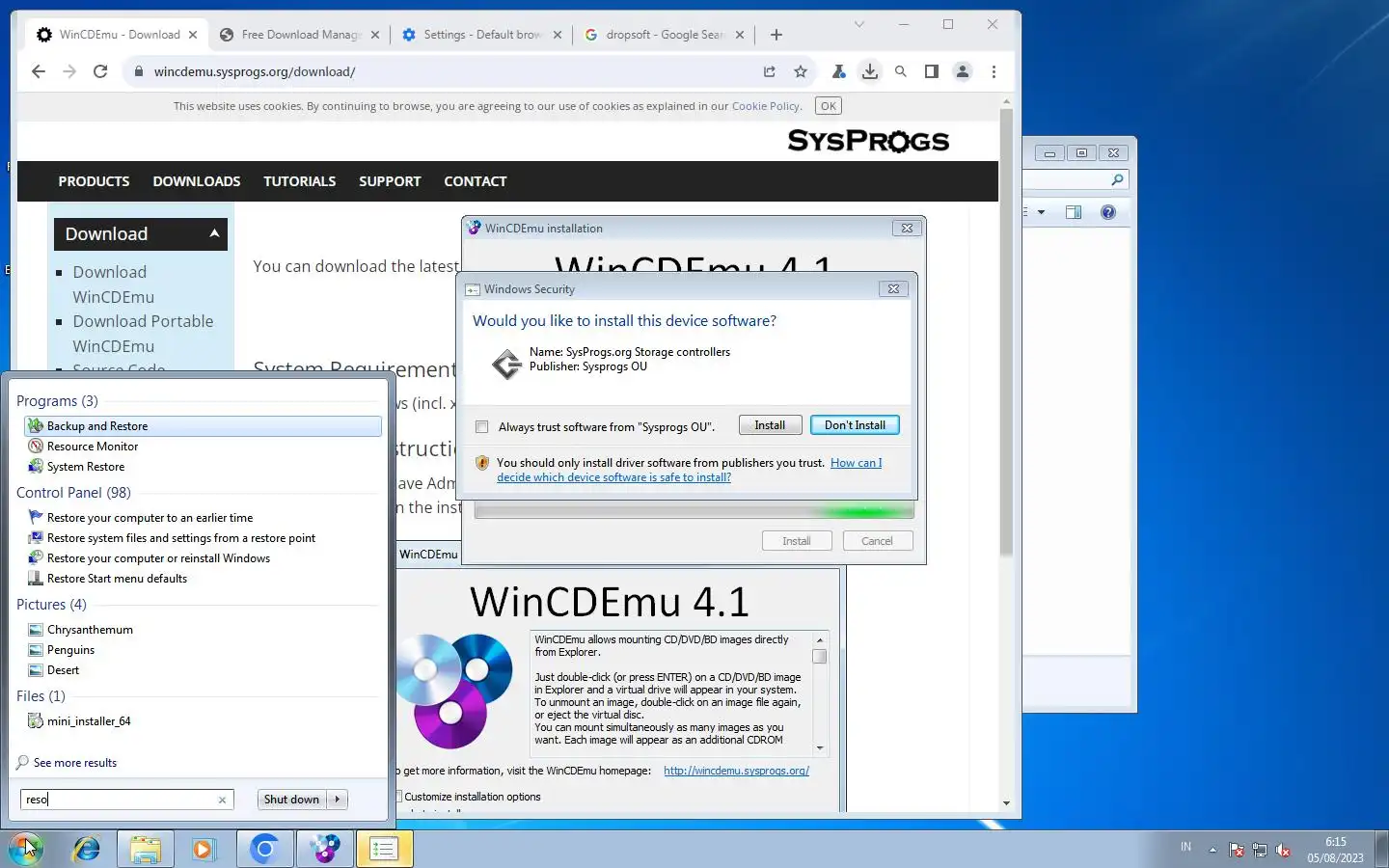Select Restore your computer or reinstall Windows

click(x=203, y=558)
